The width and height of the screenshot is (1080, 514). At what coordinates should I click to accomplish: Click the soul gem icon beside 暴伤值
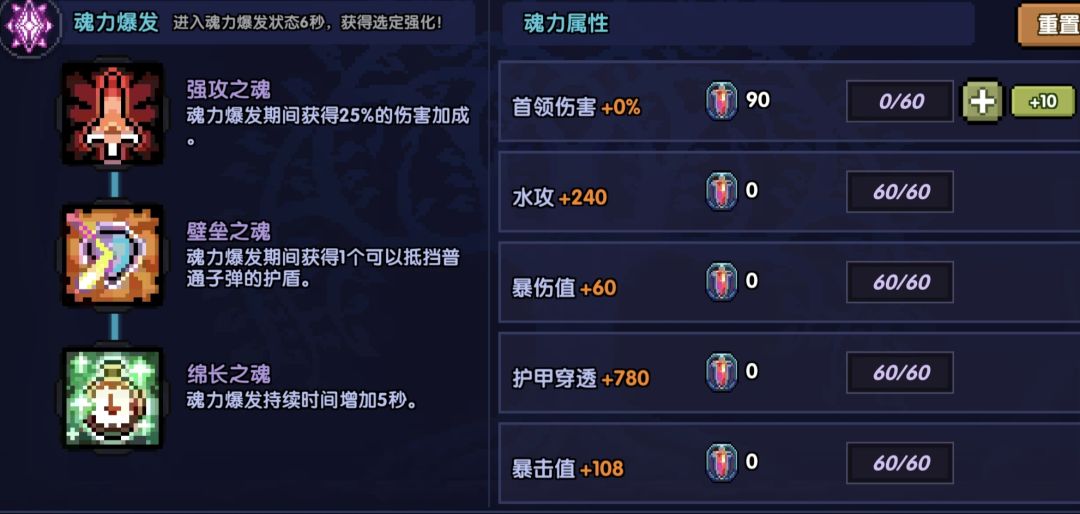(721, 282)
